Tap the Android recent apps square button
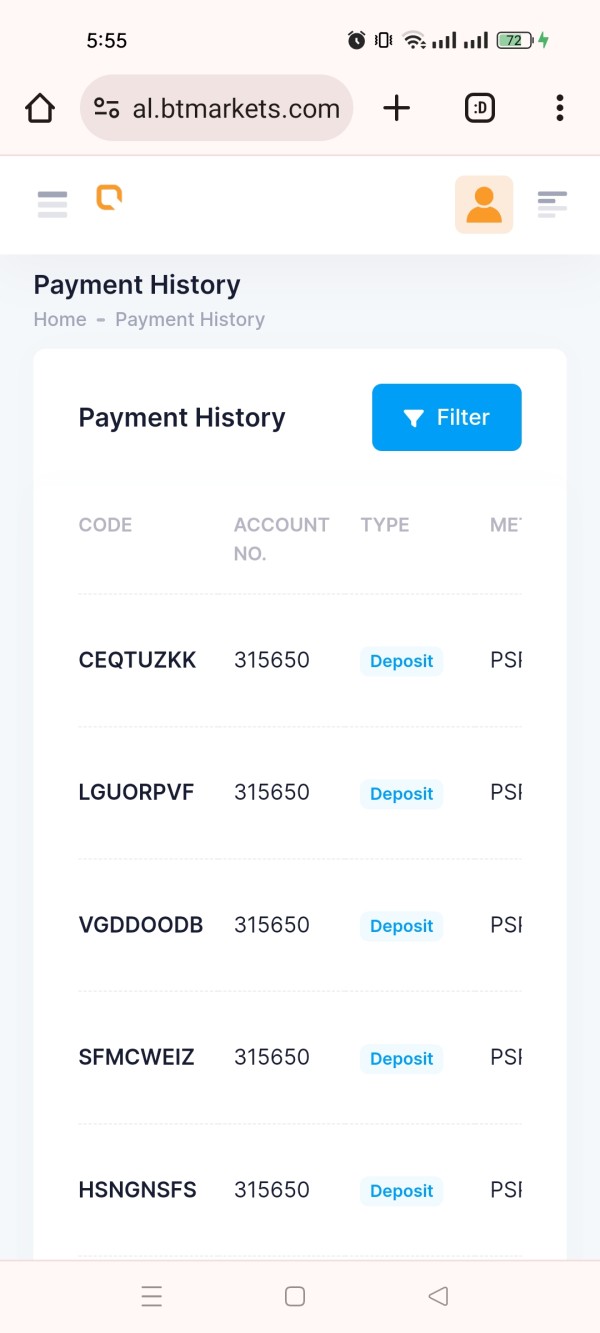 (x=295, y=1296)
